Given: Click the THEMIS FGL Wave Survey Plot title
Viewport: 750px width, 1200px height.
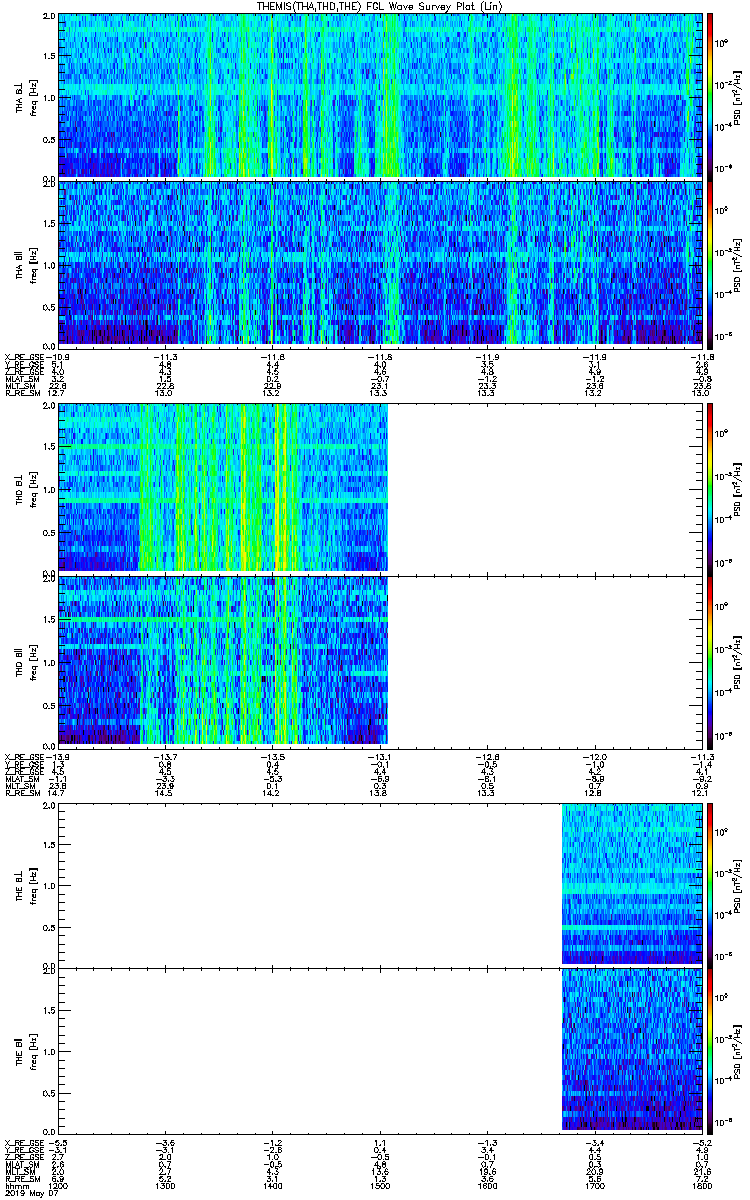Looking at the screenshot, I should point(381,6).
